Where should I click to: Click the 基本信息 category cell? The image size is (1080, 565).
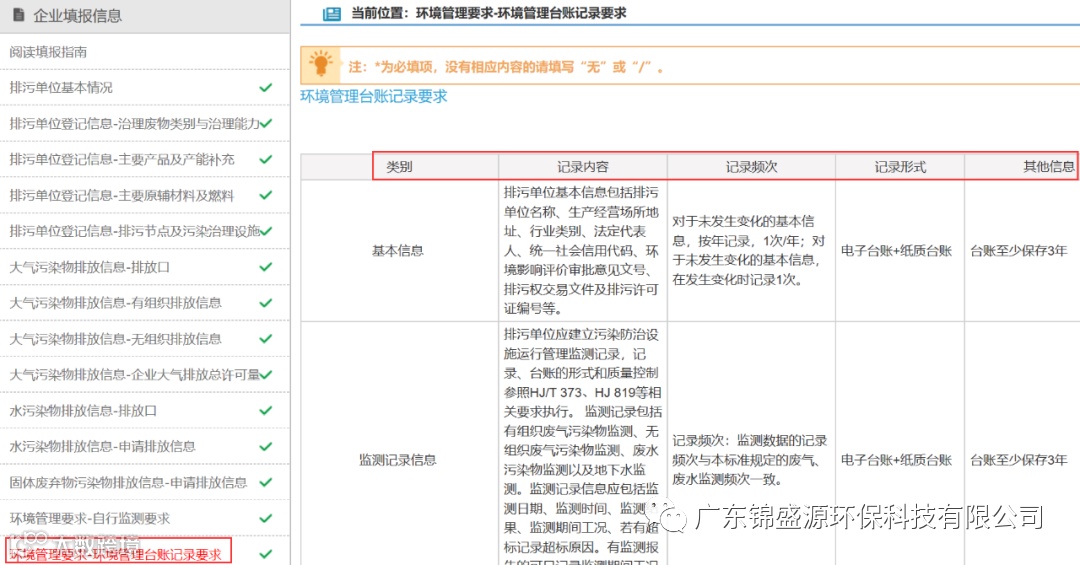397,251
